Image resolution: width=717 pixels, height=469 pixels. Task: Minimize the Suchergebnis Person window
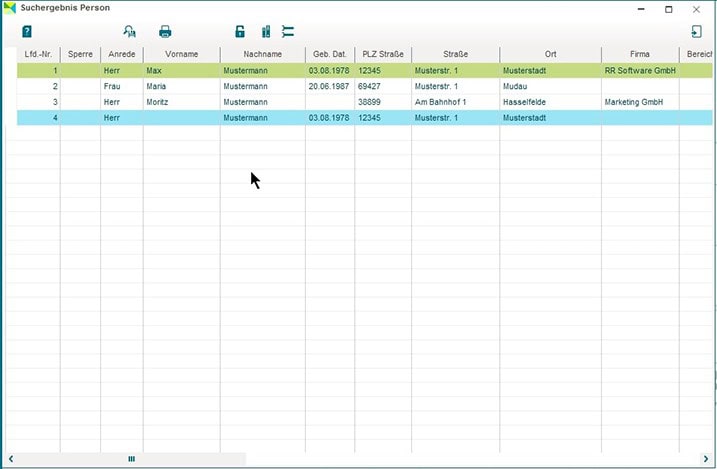(x=641, y=9)
